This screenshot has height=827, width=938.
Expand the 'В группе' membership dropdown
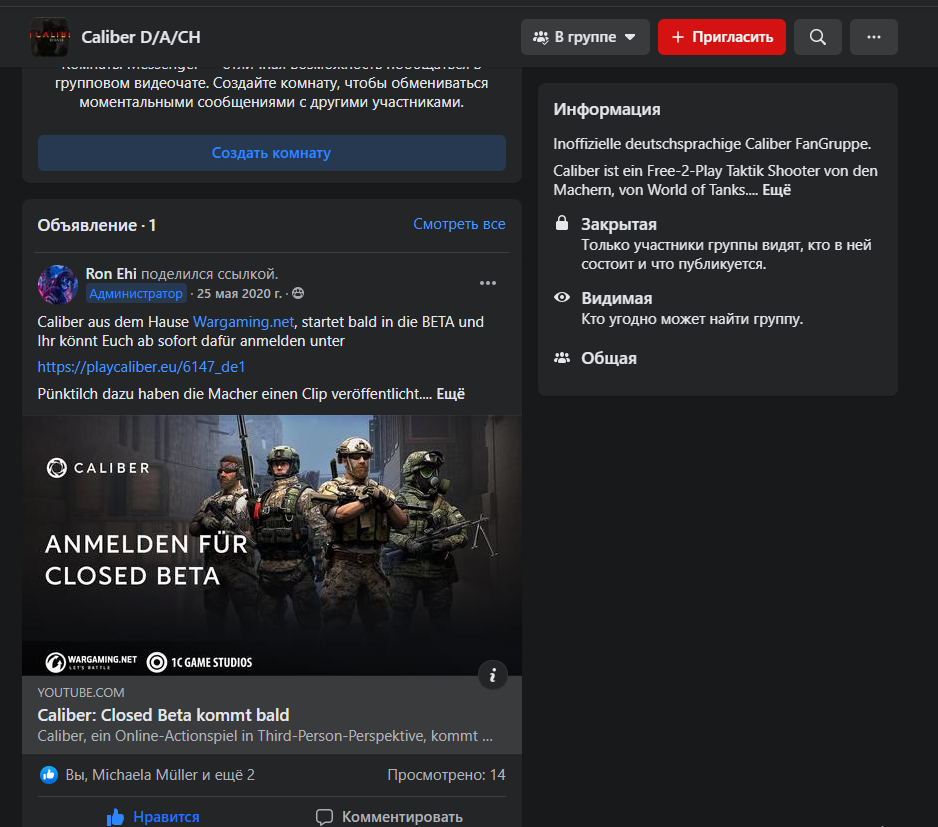click(x=585, y=37)
